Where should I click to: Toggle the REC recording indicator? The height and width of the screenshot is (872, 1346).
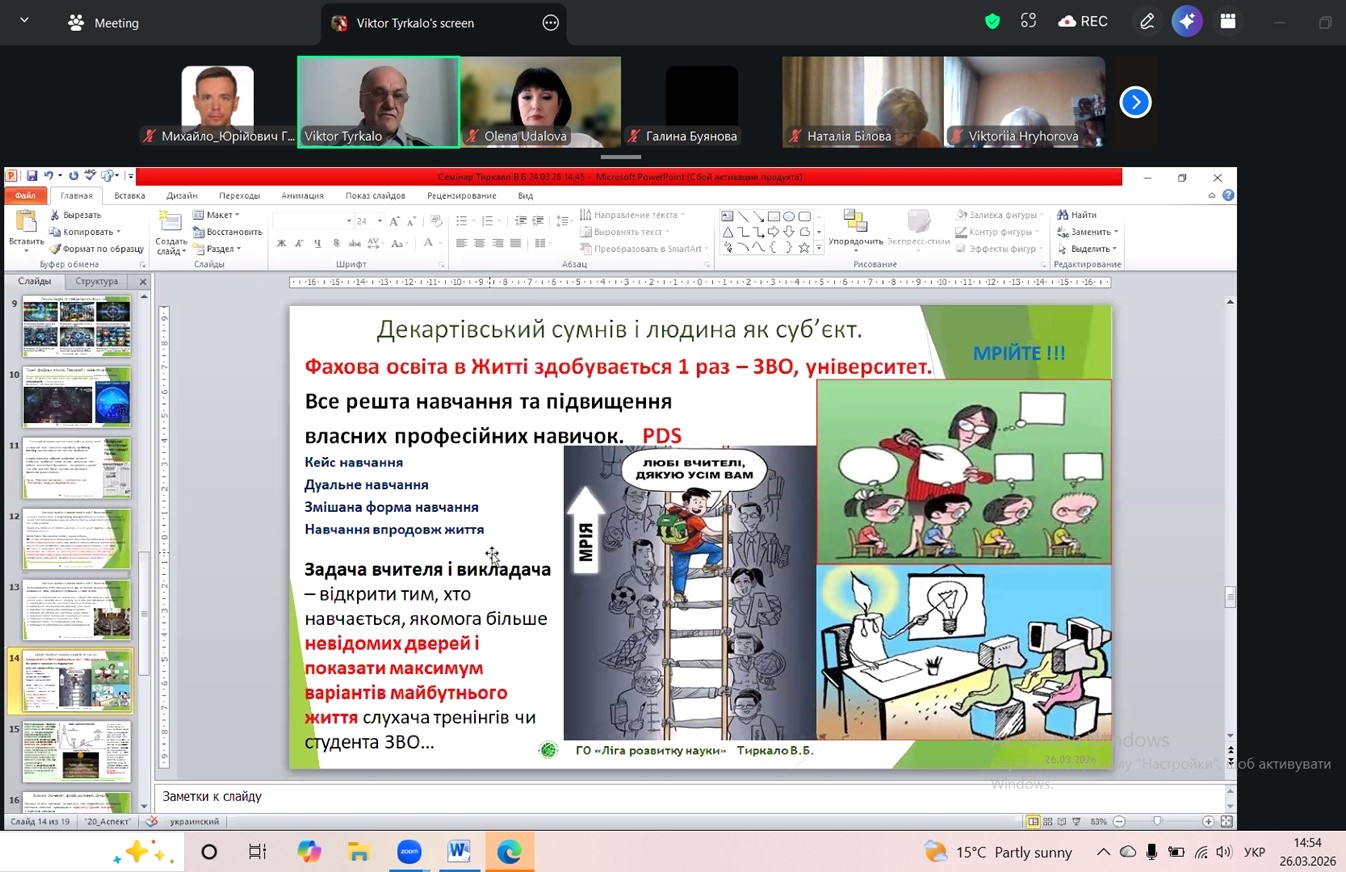pyautogui.click(x=1083, y=22)
